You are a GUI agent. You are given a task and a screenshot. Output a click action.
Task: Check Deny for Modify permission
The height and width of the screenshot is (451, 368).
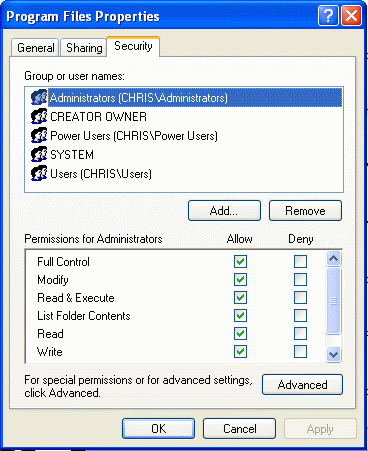pos(300,279)
